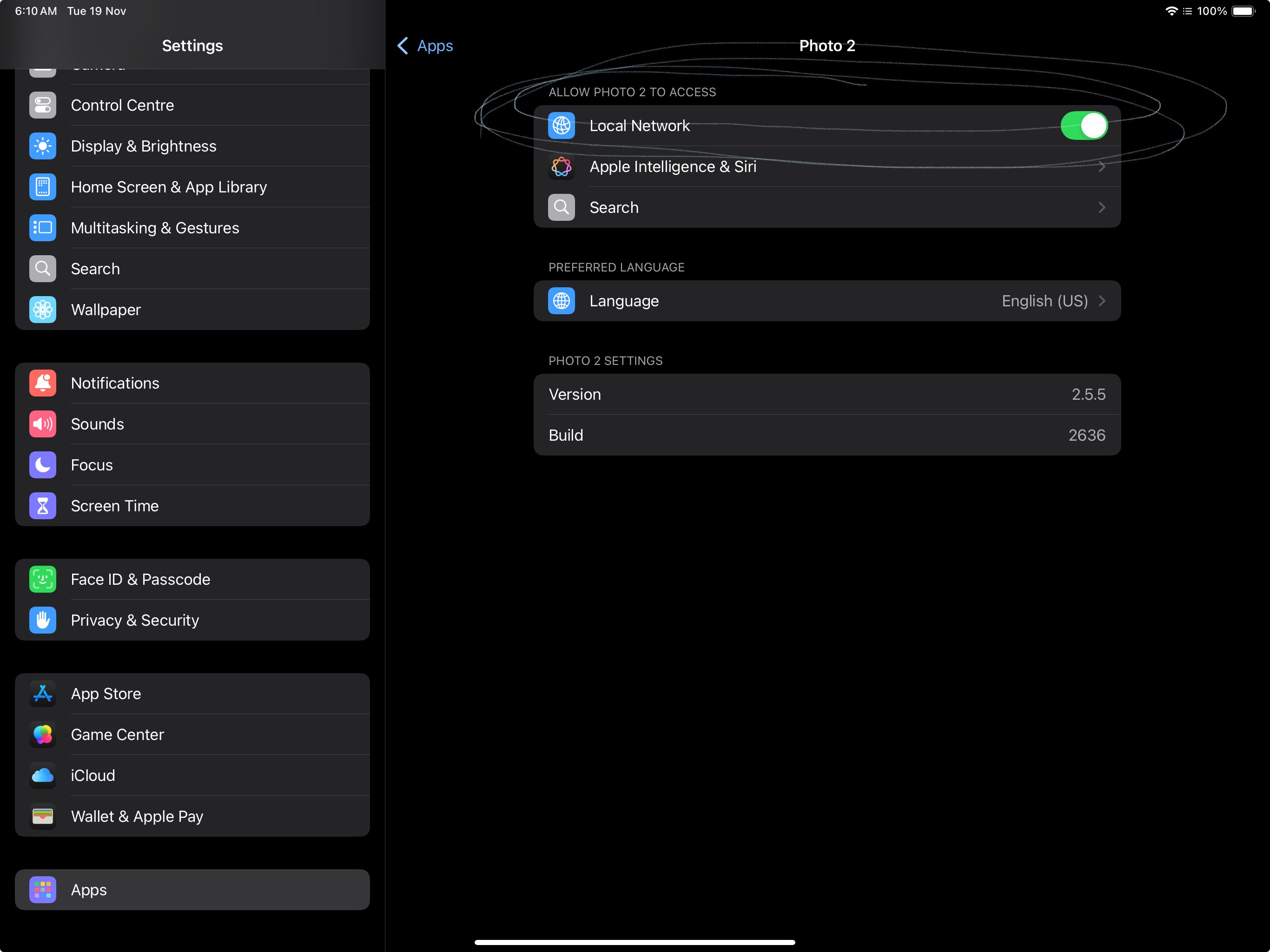The height and width of the screenshot is (952, 1270).
Task: Tap the Build 2636 value
Action: coord(1086,435)
